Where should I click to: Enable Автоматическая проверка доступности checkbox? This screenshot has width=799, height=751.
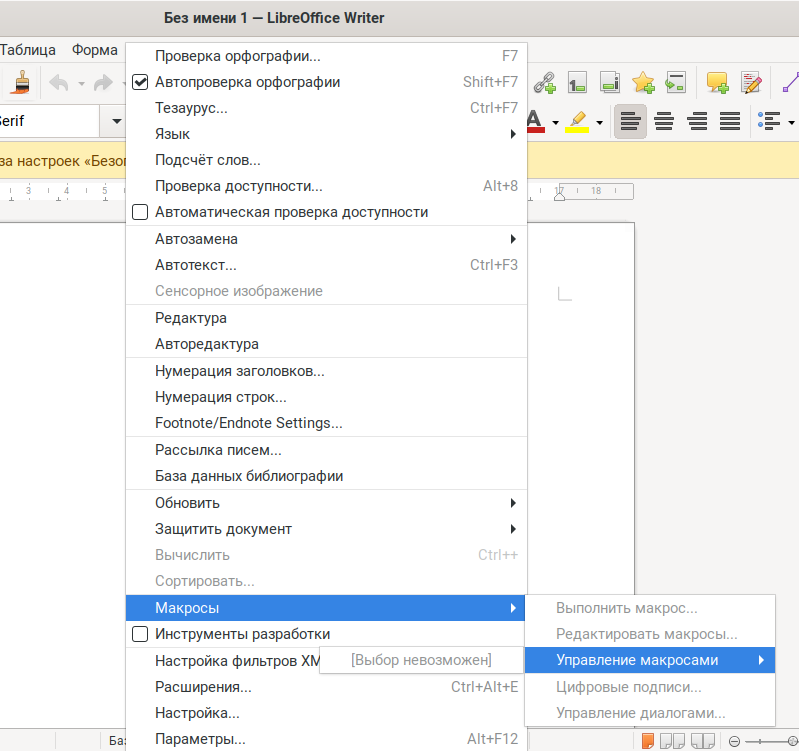click(x=140, y=212)
